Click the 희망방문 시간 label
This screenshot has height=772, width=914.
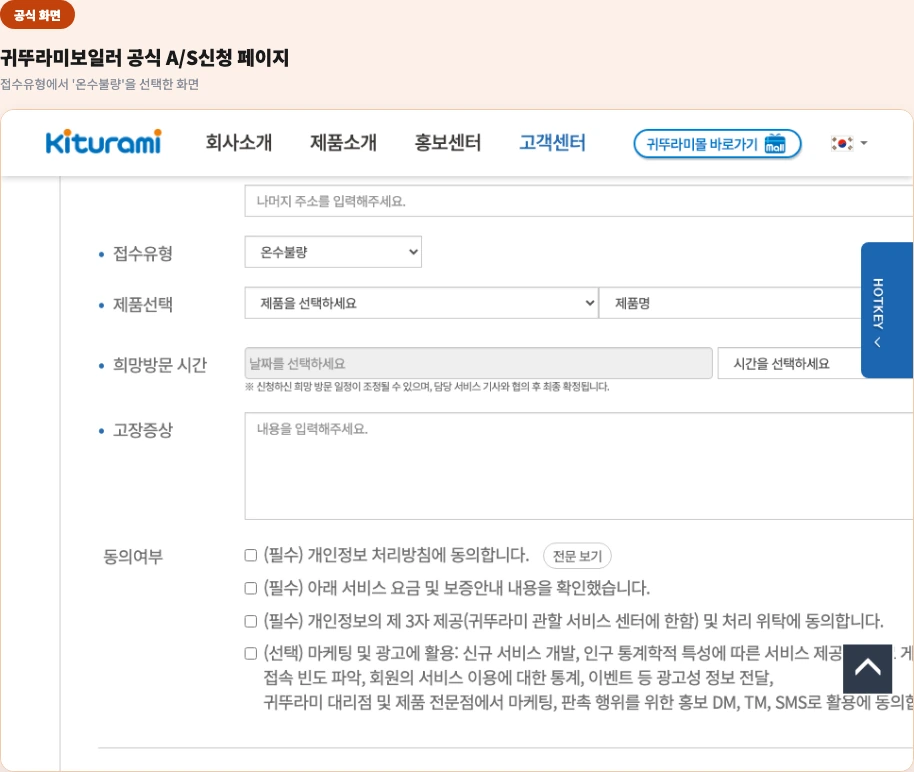click(160, 365)
